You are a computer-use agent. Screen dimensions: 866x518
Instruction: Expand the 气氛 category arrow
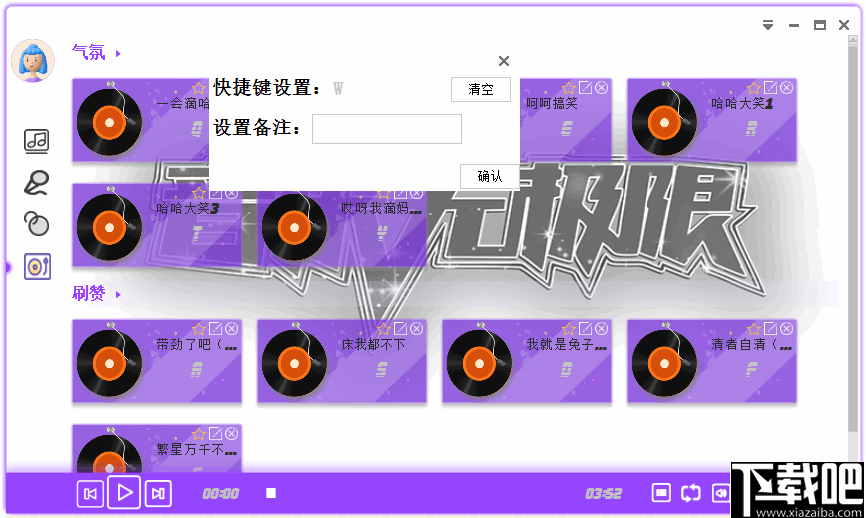(118, 54)
